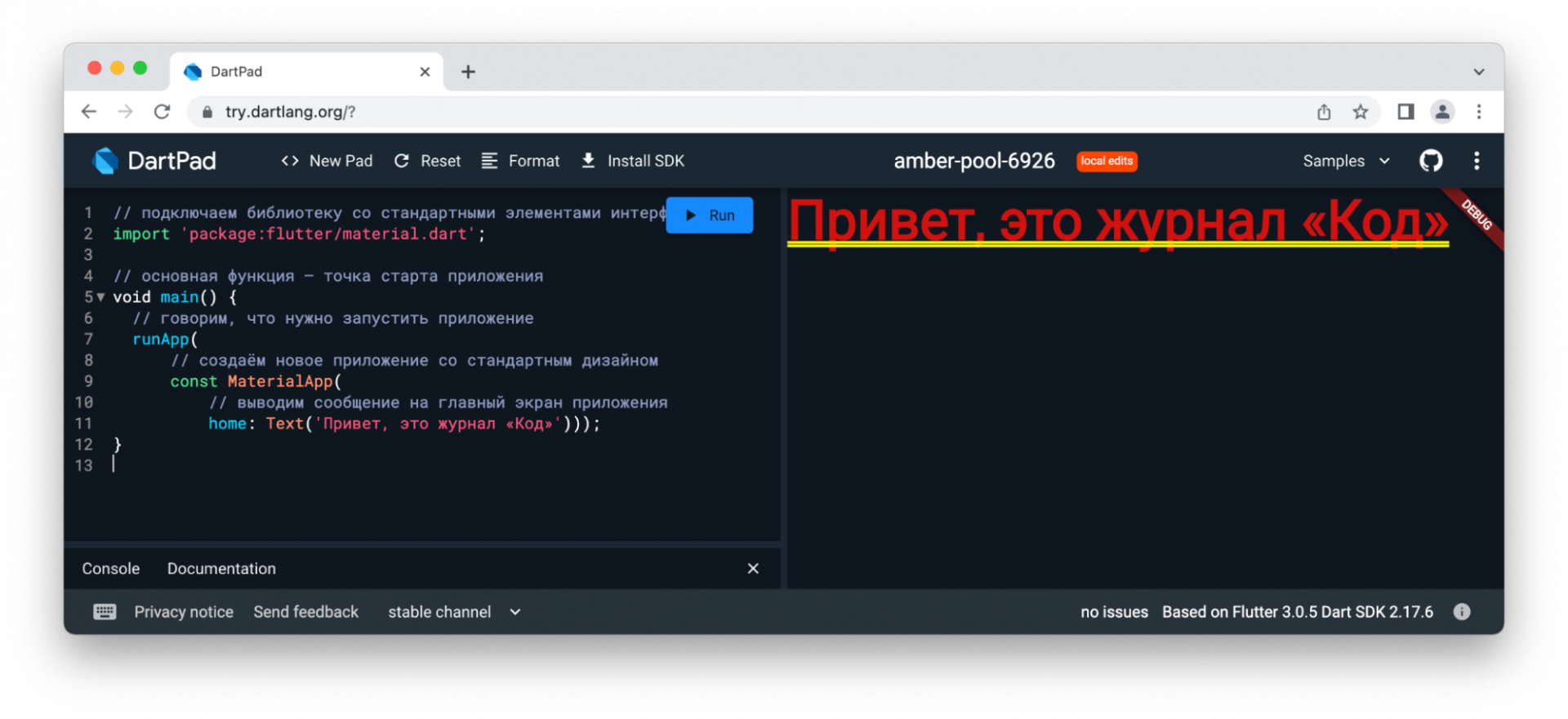
Task: Toggle the browser side panel
Action: pyautogui.click(x=1405, y=112)
